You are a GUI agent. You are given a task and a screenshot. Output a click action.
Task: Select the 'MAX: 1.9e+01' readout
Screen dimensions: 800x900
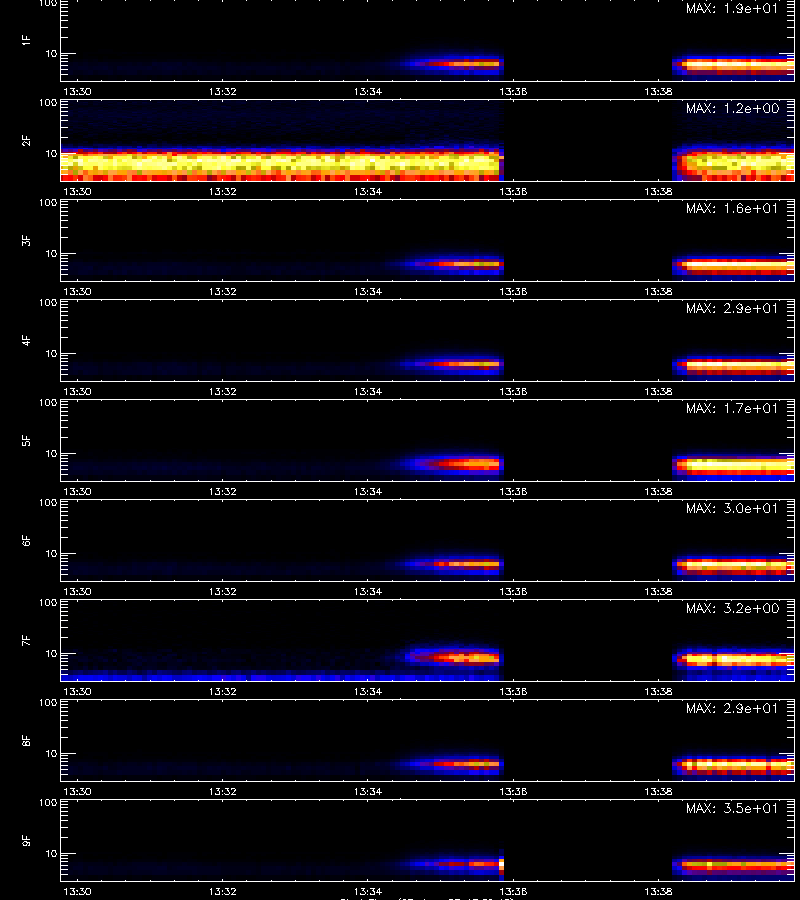tap(732, 9)
